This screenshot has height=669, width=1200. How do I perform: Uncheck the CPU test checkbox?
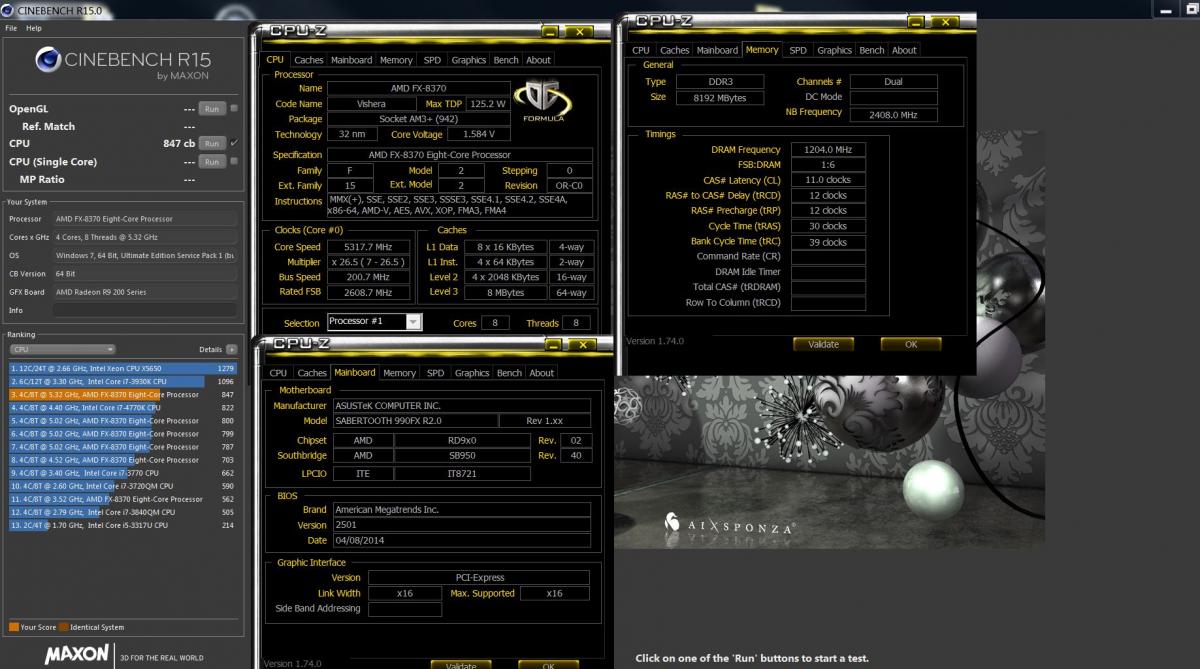click(234, 144)
